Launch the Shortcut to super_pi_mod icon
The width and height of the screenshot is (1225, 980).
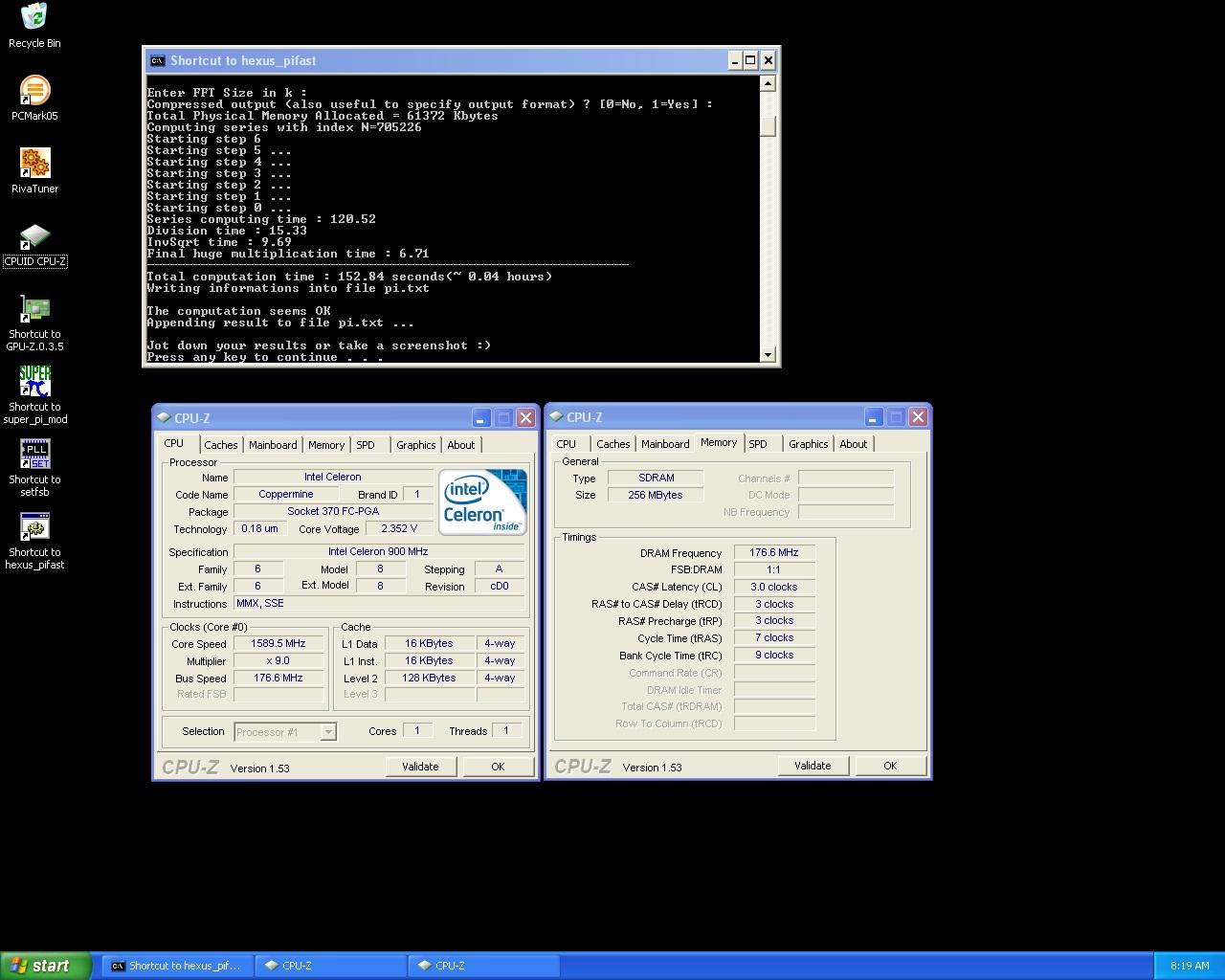click(34, 396)
